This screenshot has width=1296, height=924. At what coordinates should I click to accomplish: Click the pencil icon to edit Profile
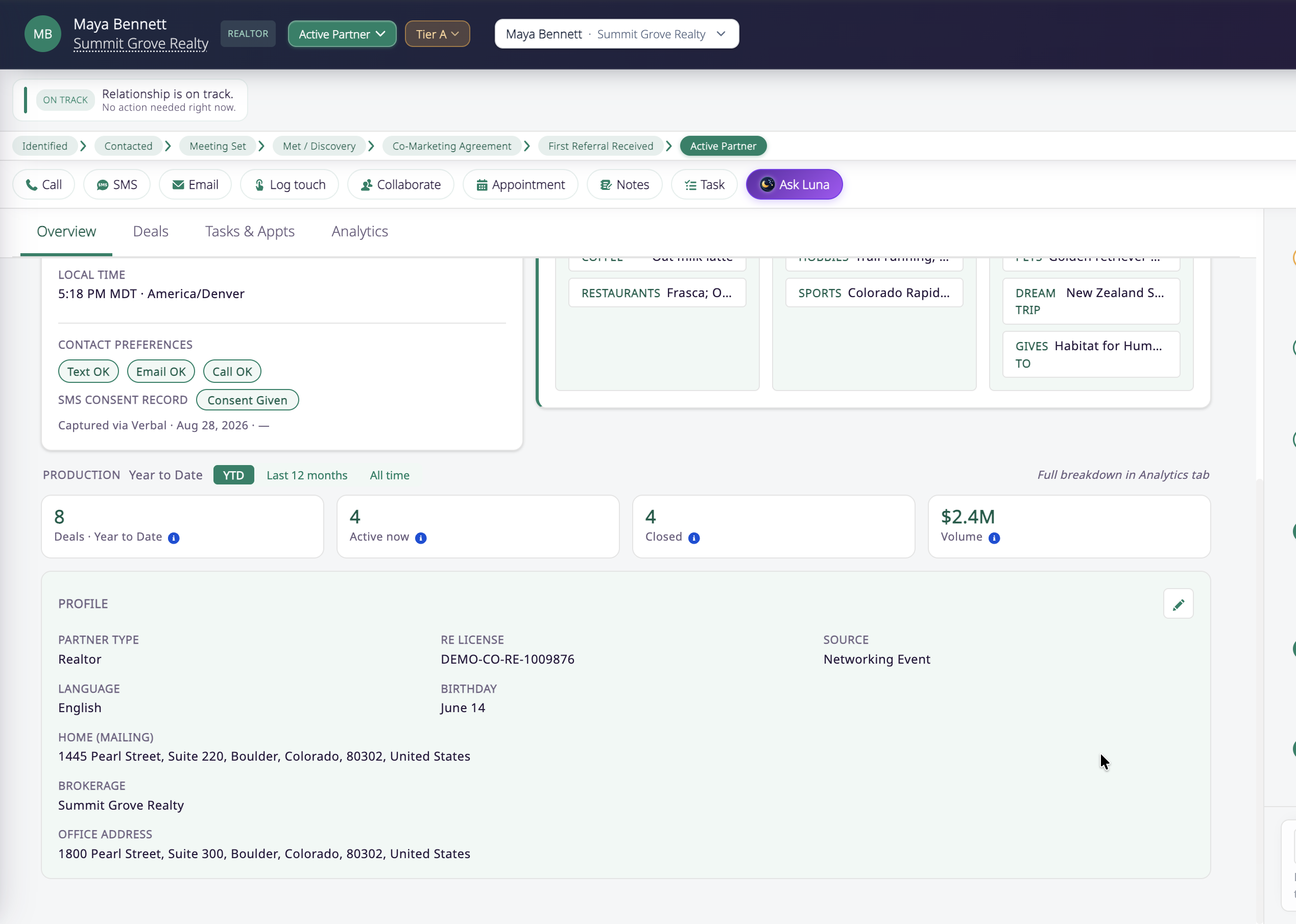point(1178,604)
